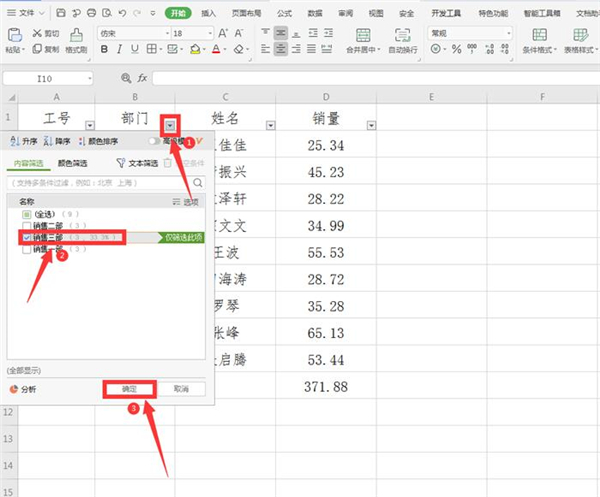Toggle the advanced mode (高级模式) switch
This screenshot has height=497, width=600.
click(155, 142)
